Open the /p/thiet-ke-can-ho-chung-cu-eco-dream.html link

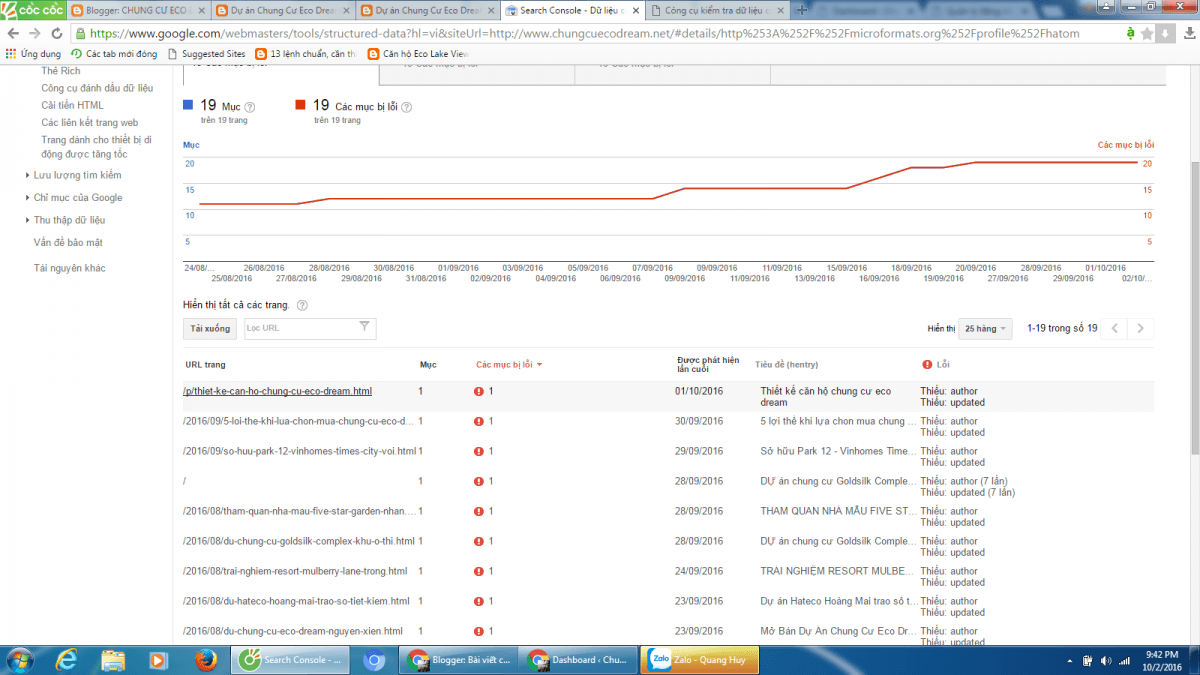(x=277, y=391)
